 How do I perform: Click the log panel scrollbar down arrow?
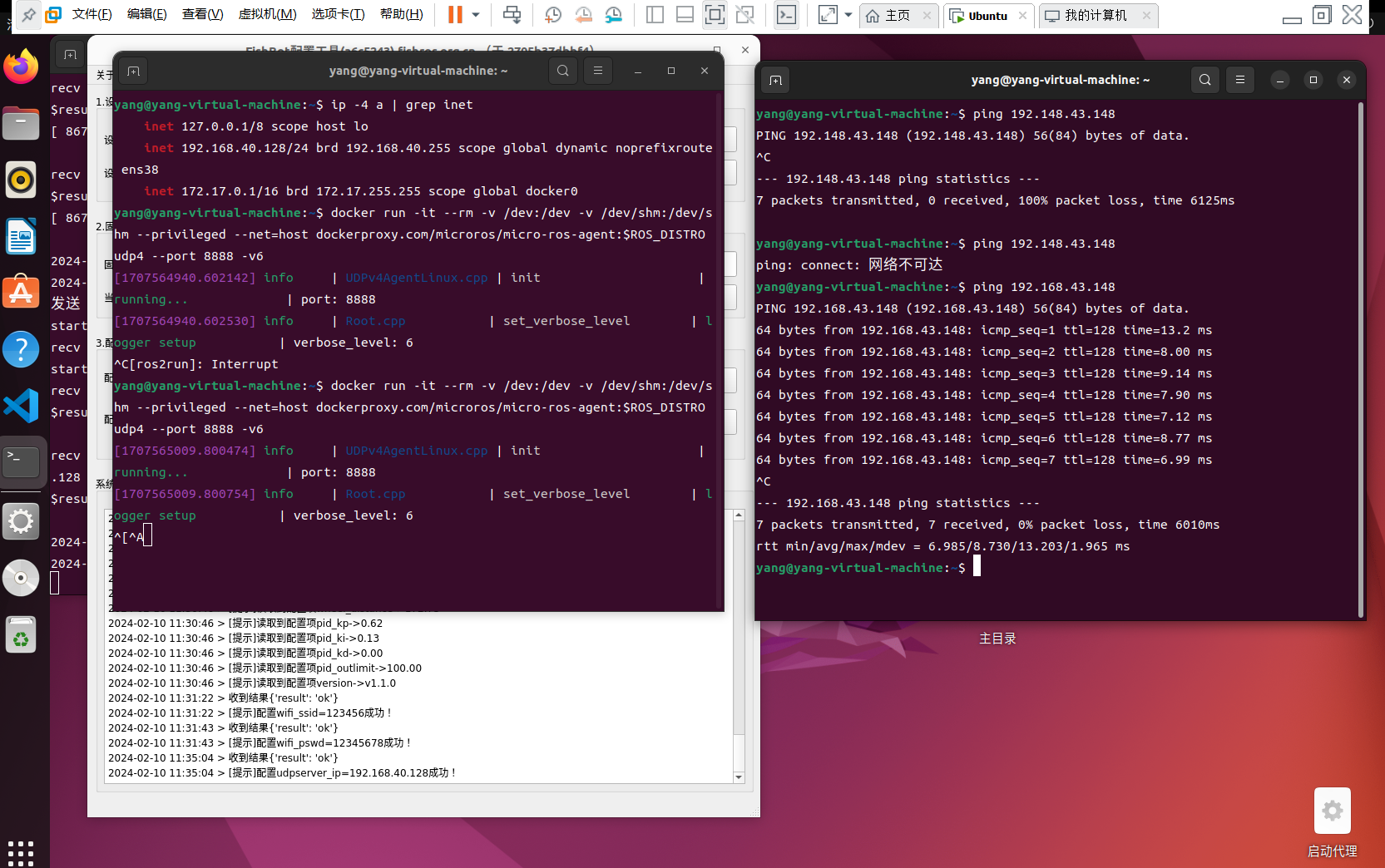739,777
